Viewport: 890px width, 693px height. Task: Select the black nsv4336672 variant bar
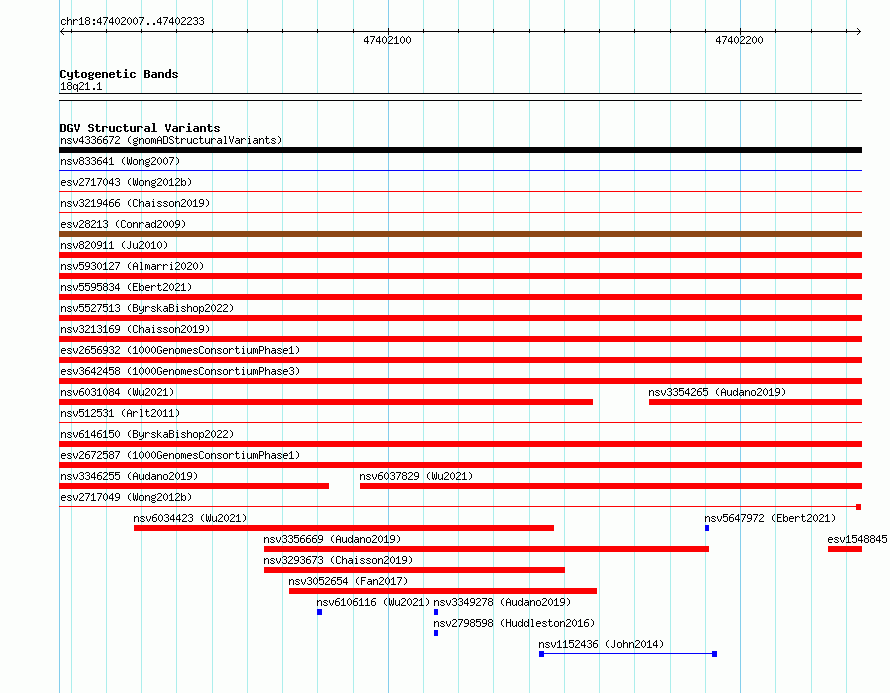pos(460,150)
